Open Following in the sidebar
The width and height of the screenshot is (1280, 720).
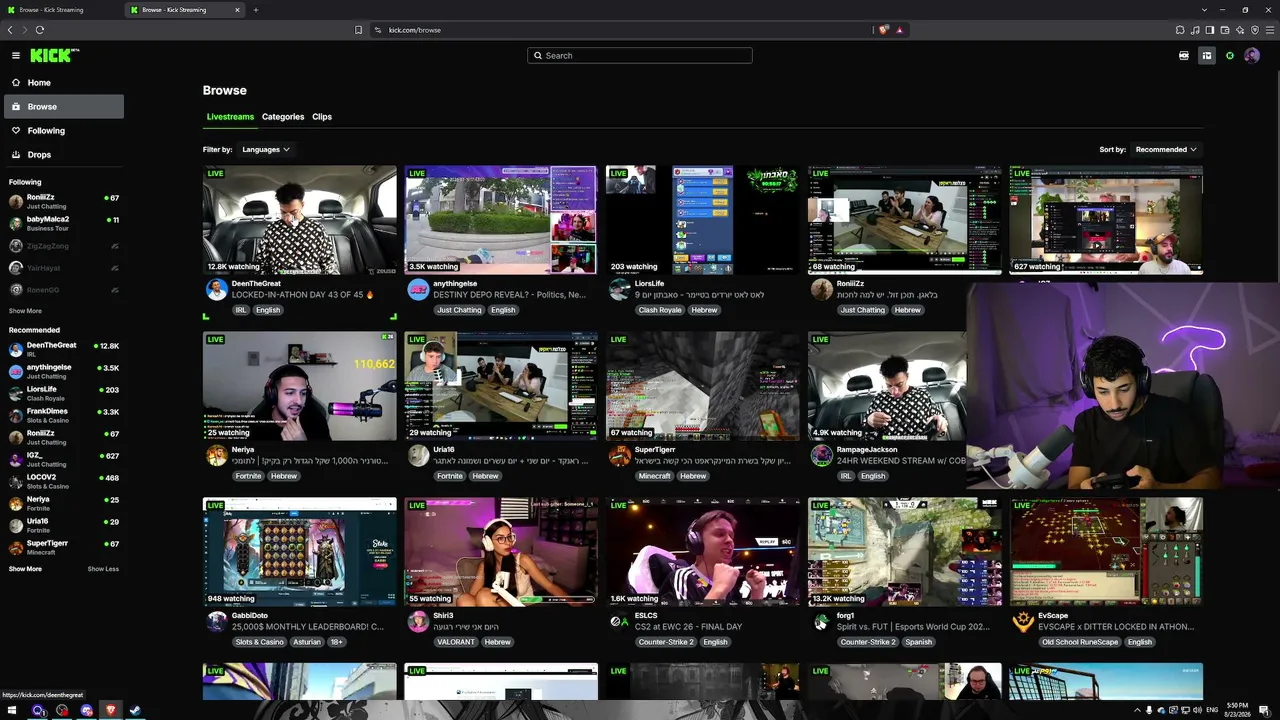(64, 131)
